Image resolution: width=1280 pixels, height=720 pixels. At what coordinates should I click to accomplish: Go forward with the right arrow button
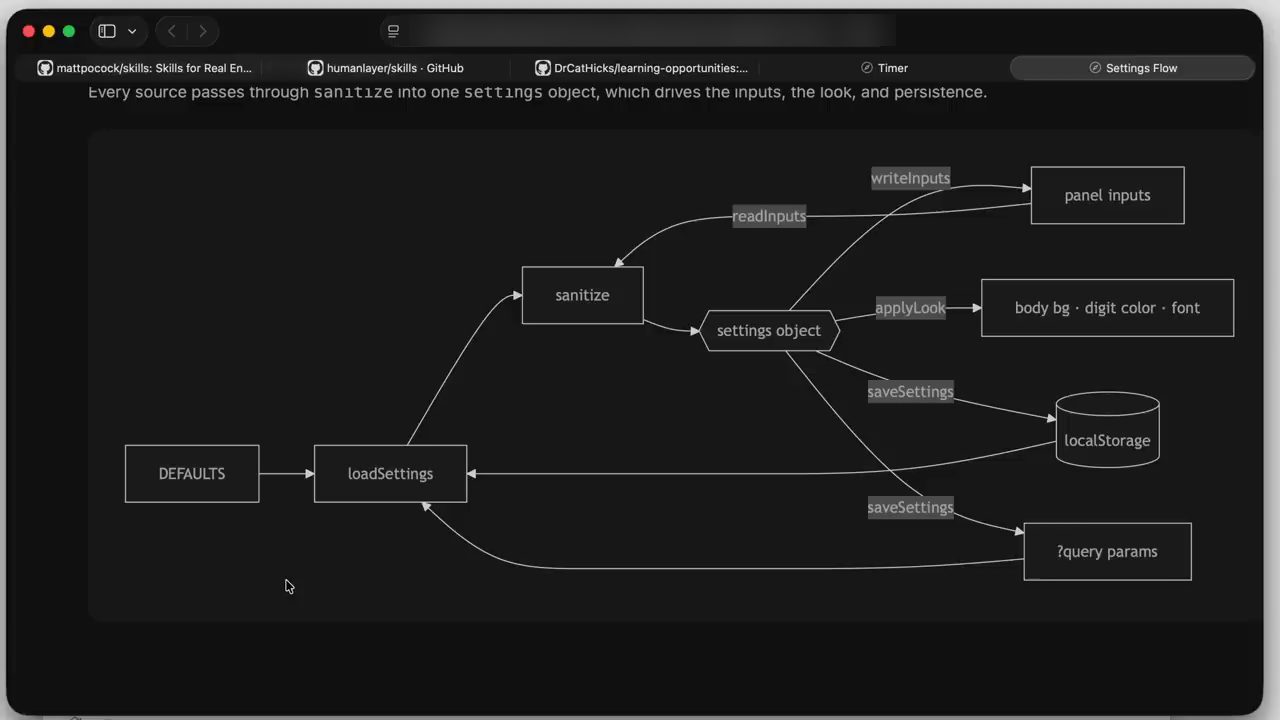click(203, 31)
